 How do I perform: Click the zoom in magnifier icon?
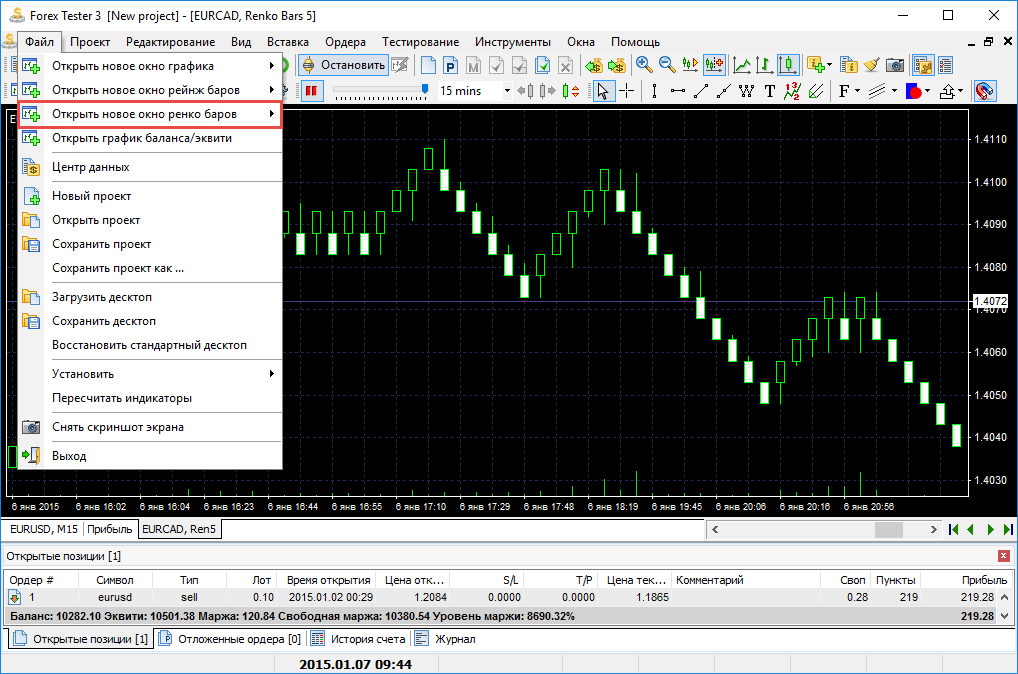click(644, 65)
